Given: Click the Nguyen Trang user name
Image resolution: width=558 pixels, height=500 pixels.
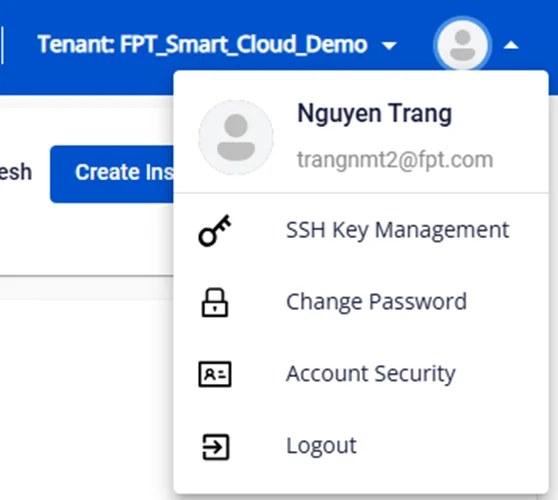Looking at the screenshot, I should 374,114.
